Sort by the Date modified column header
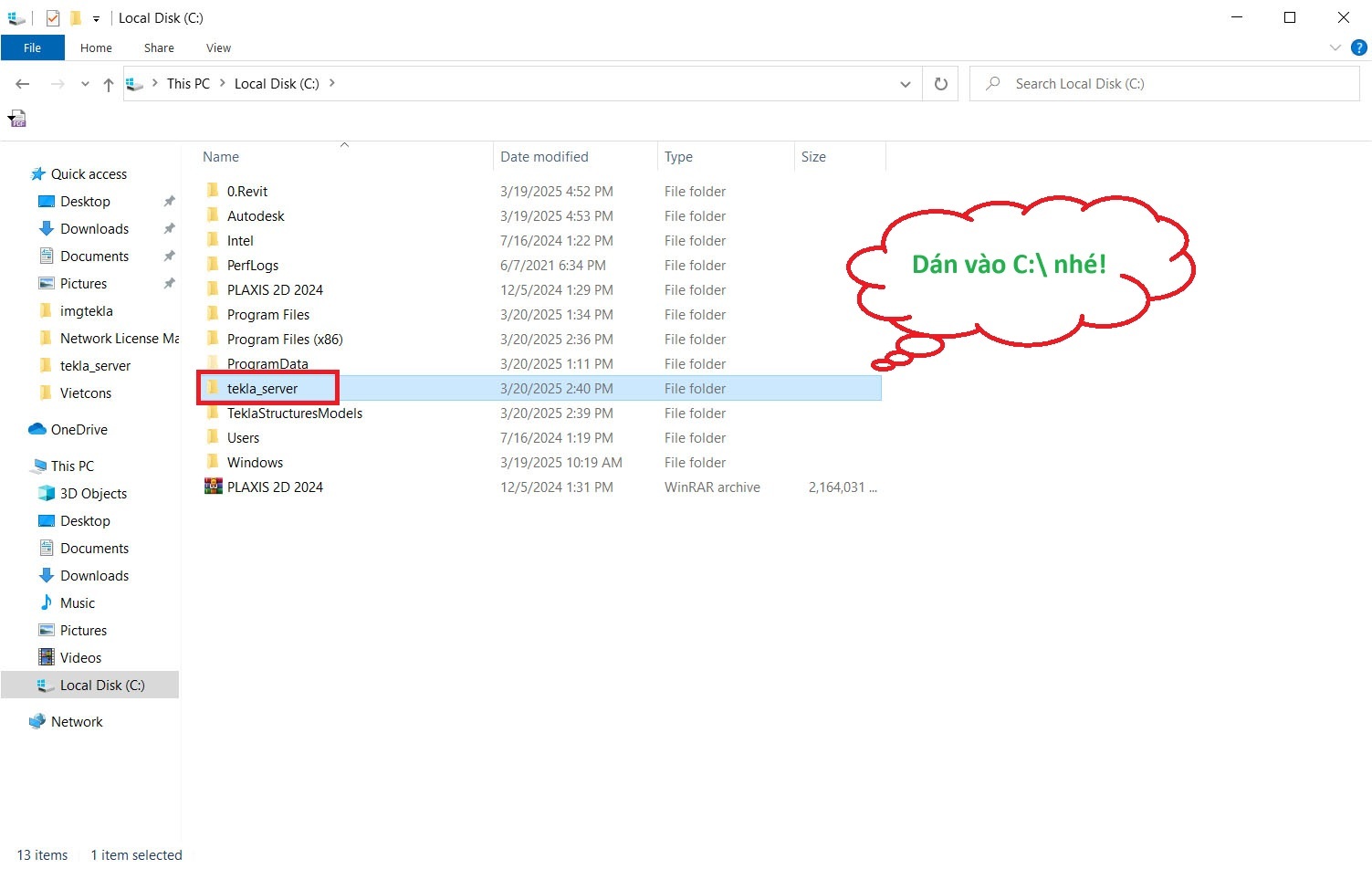The width and height of the screenshot is (1372, 869). [x=544, y=157]
